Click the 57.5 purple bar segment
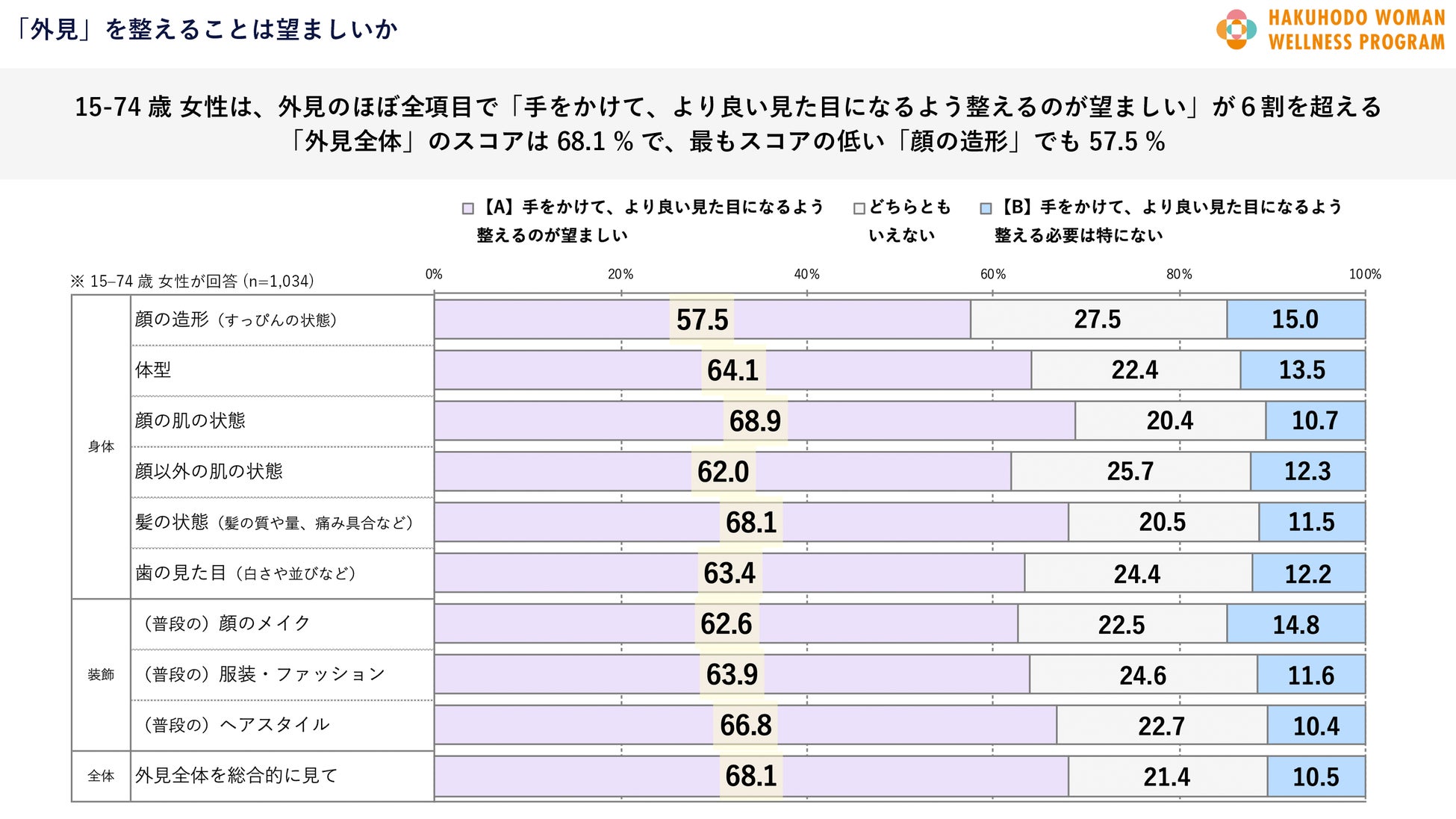 pyautogui.click(x=703, y=320)
